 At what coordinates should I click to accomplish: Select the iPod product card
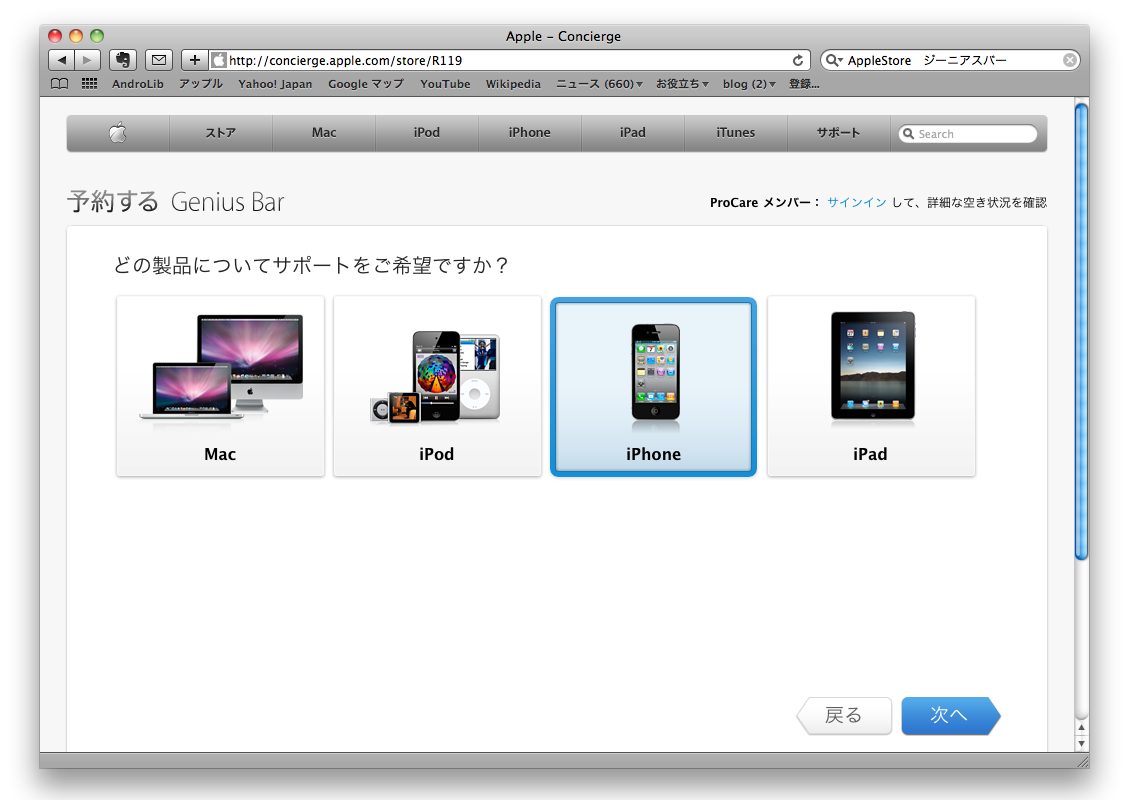(x=437, y=386)
